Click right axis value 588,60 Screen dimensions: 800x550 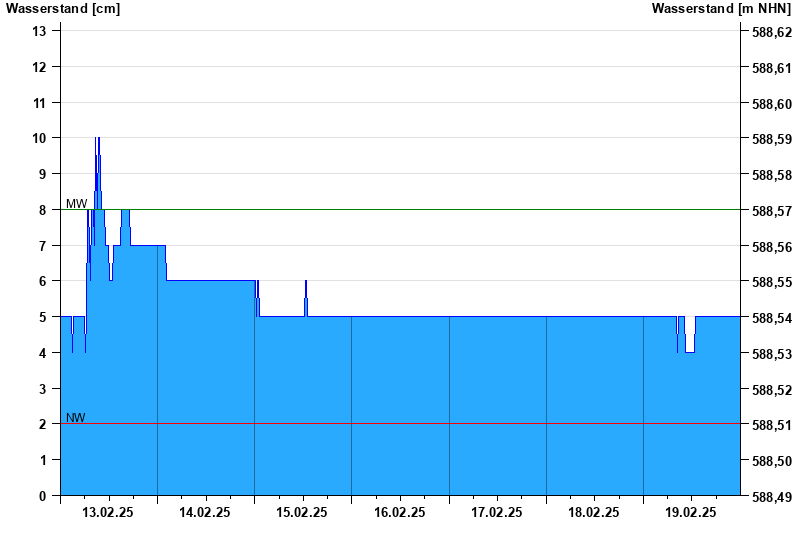click(772, 104)
